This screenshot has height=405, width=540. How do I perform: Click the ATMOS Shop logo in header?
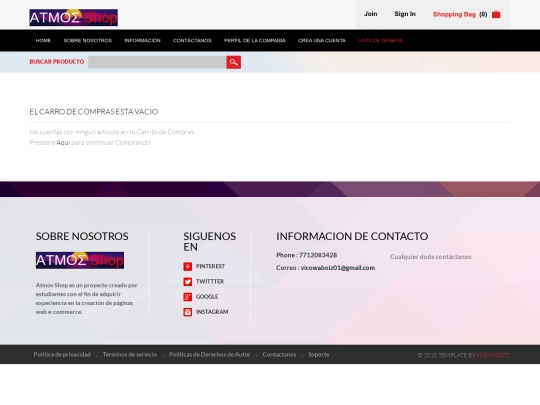[73, 18]
